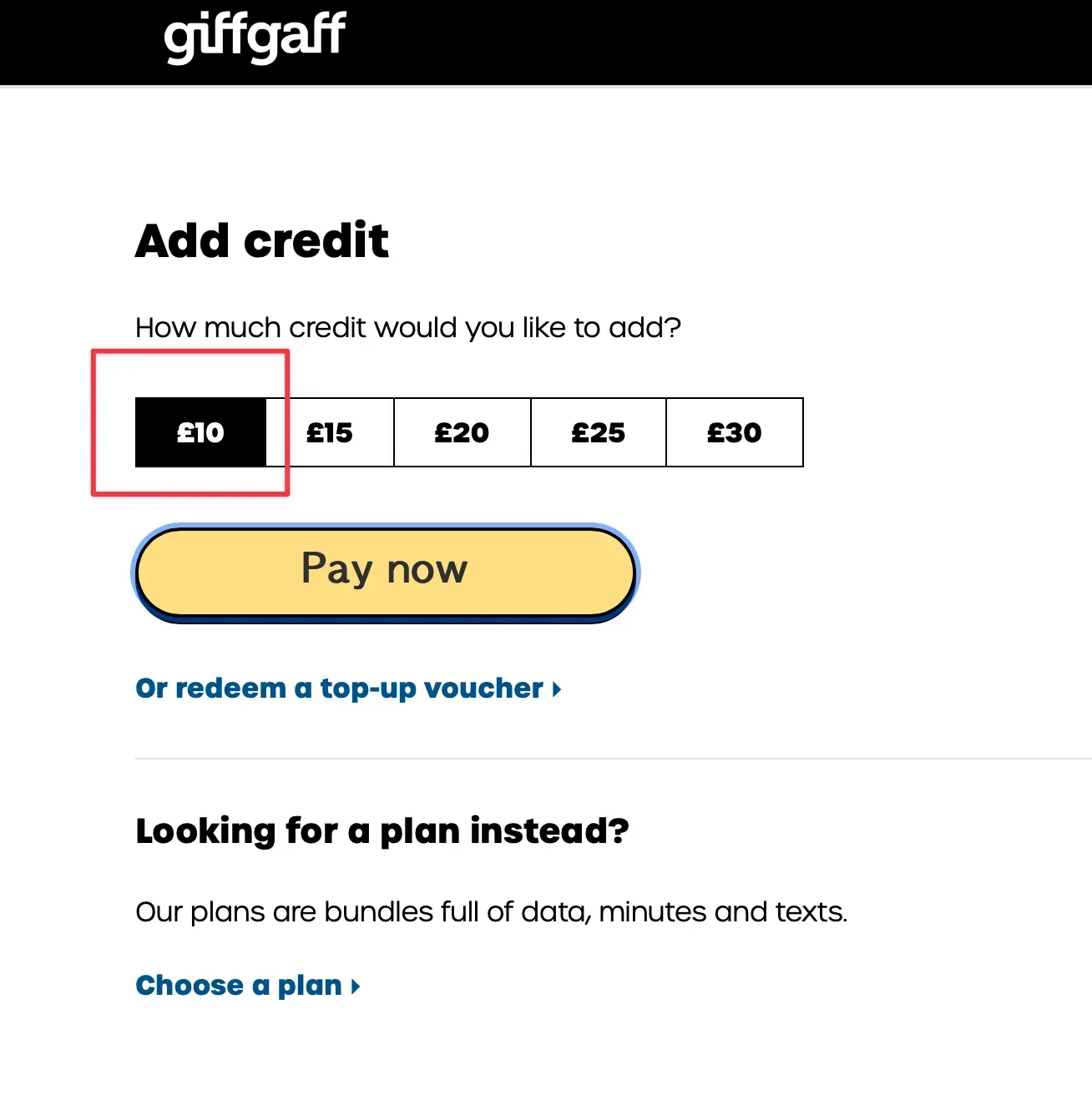Click the horizontal divider line below the voucher link
The height and width of the screenshot is (1095, 1092).
coord(584,759)
